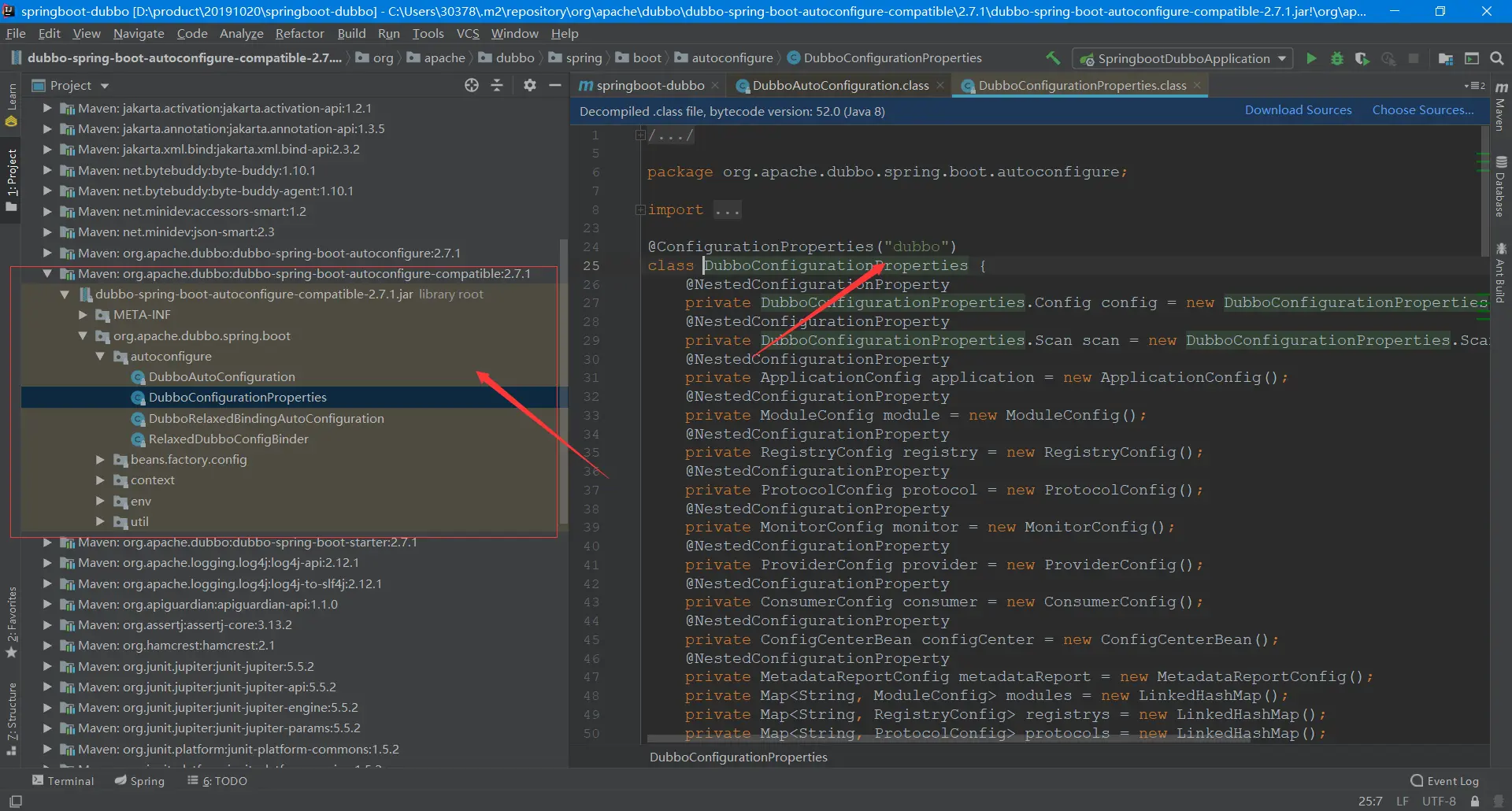This screenshot has width=1512, height=811.
Task: Open the Database tool window
Action: 1501,187
